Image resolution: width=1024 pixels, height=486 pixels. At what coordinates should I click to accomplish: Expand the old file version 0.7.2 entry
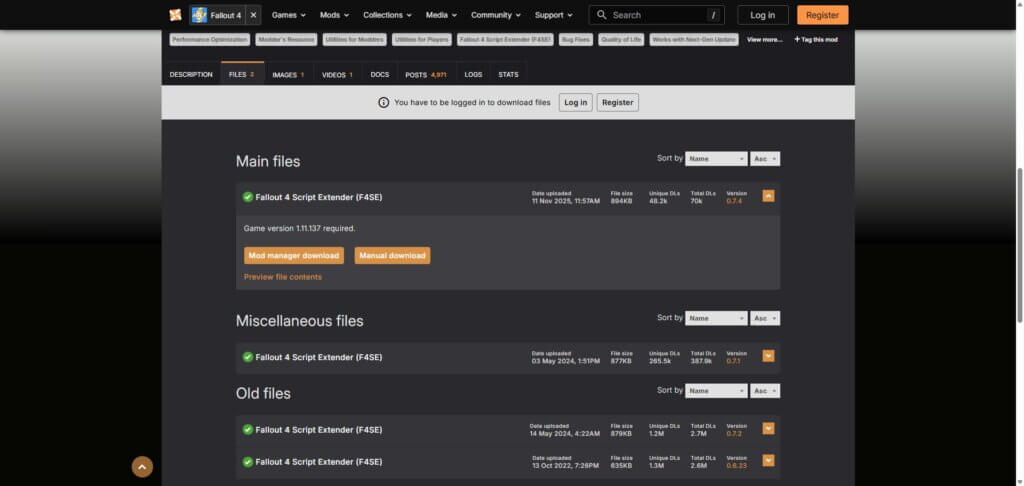pos(768,429)
